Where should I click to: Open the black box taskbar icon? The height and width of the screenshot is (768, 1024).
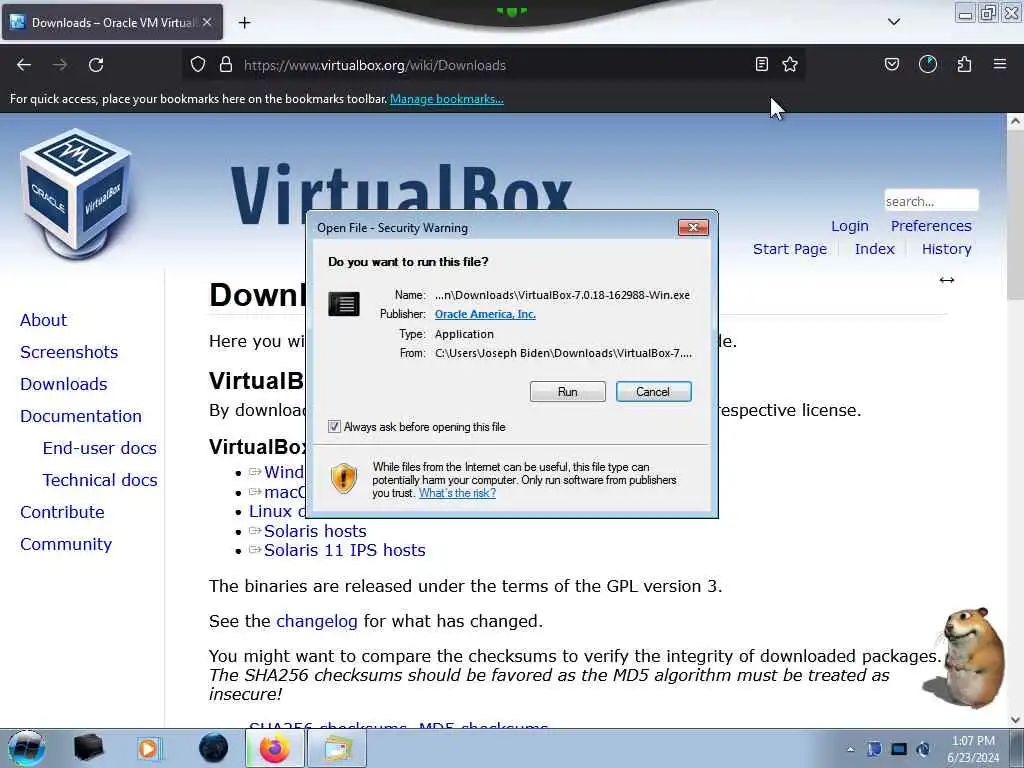[x=88, y=748]
